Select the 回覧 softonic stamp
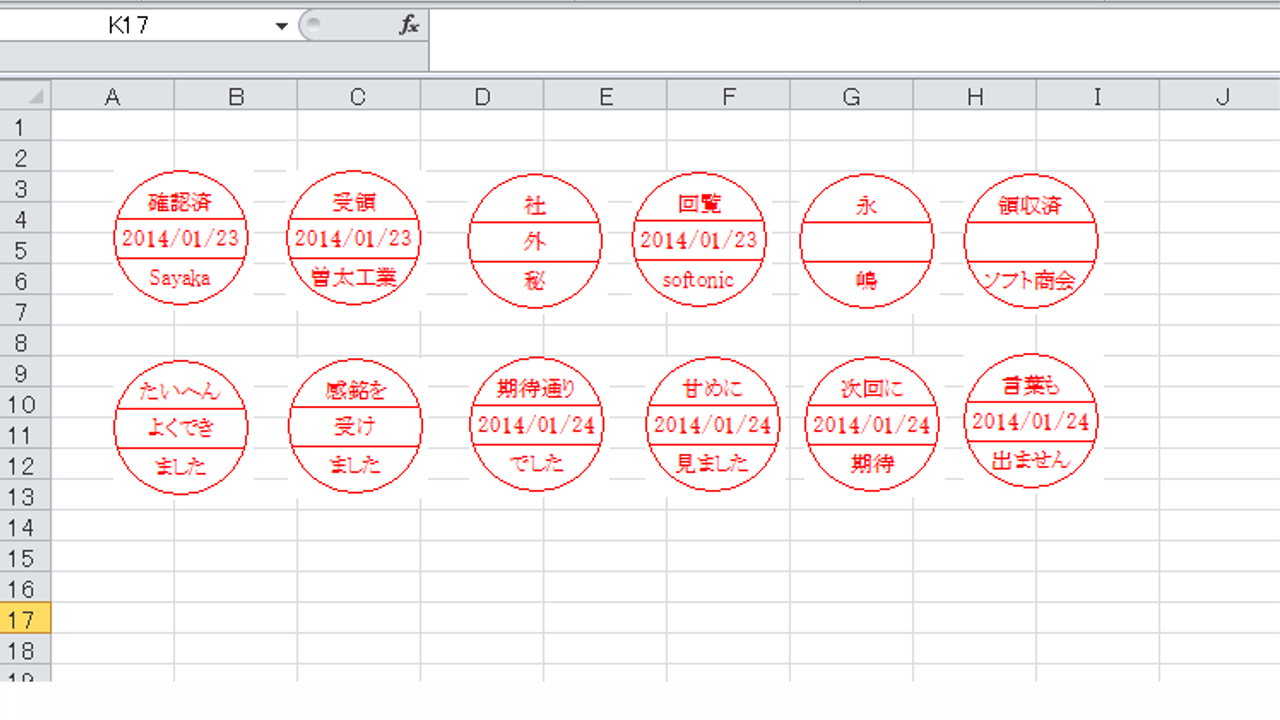Screen dimensions: 1280x720 tap(699, 240)
